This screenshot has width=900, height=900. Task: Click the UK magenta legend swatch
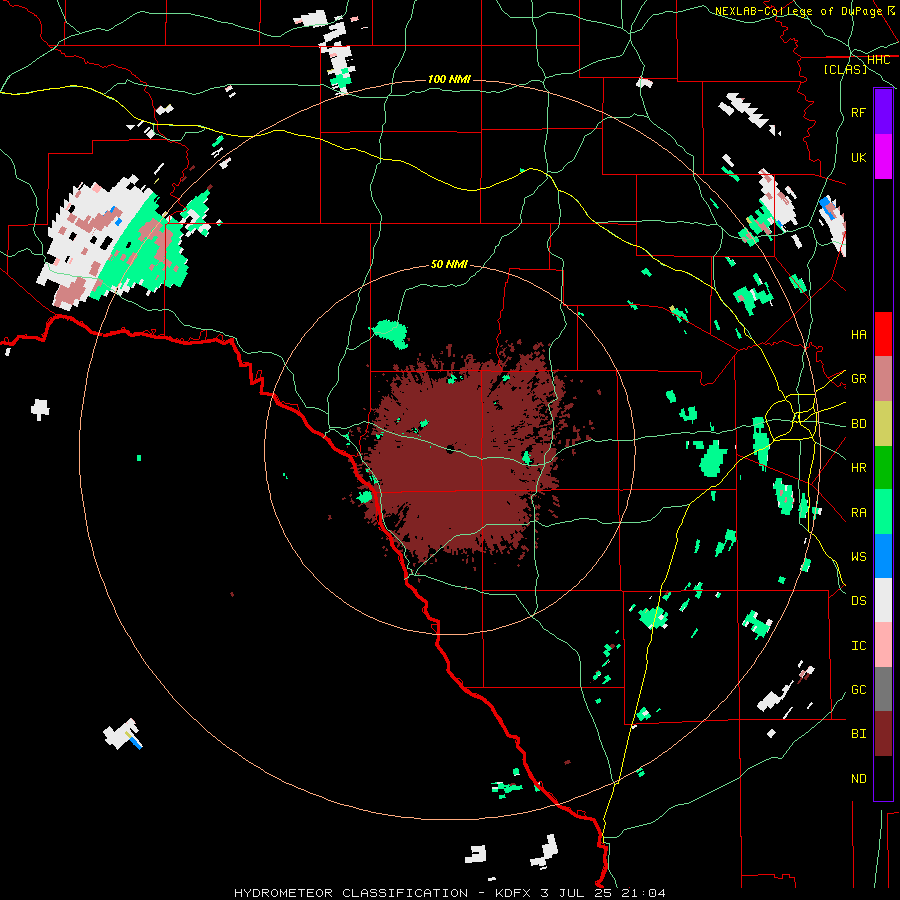[883, 157]
